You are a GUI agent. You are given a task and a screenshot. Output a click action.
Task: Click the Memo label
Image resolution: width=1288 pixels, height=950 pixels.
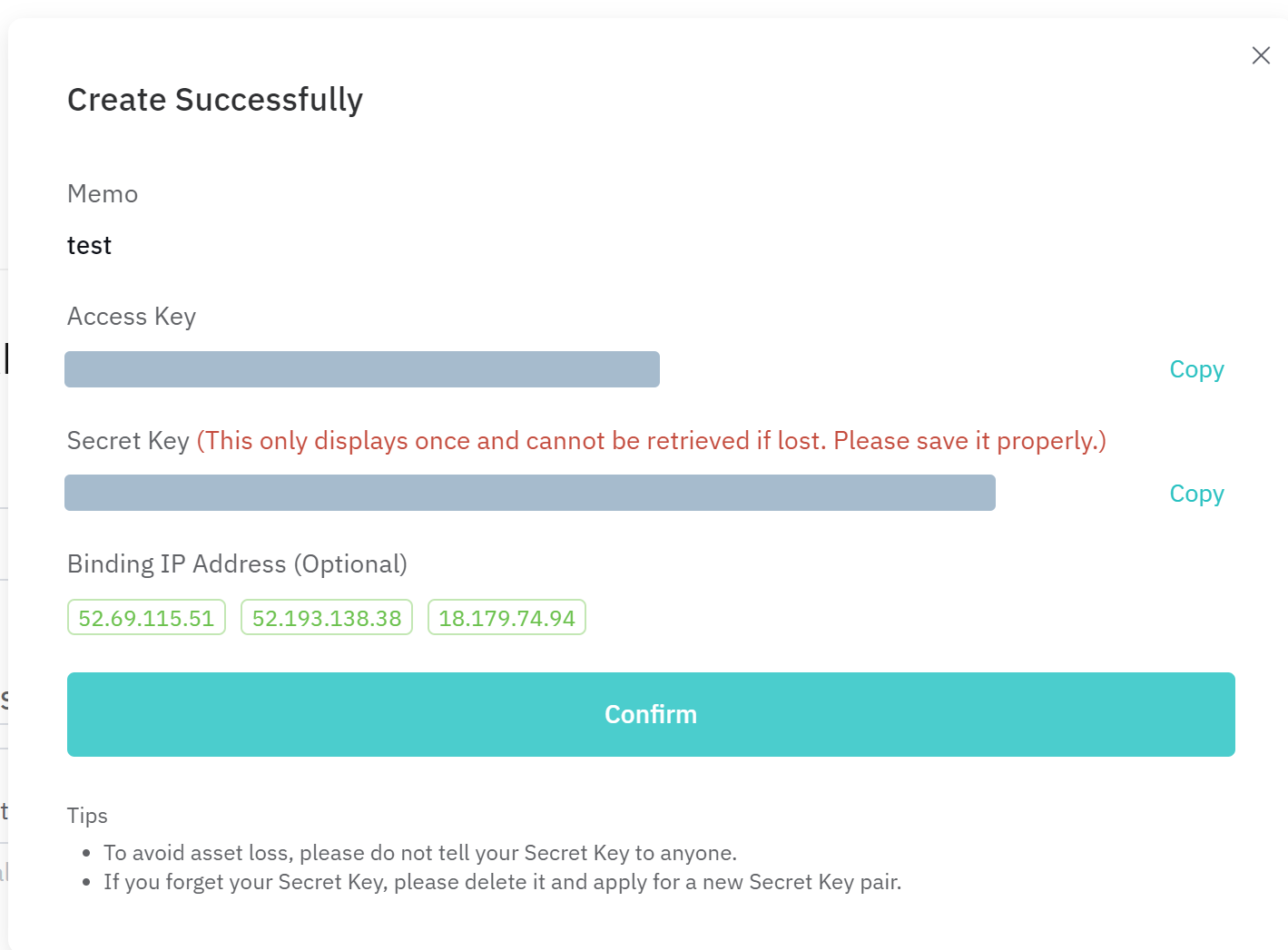tap(103, 194)
